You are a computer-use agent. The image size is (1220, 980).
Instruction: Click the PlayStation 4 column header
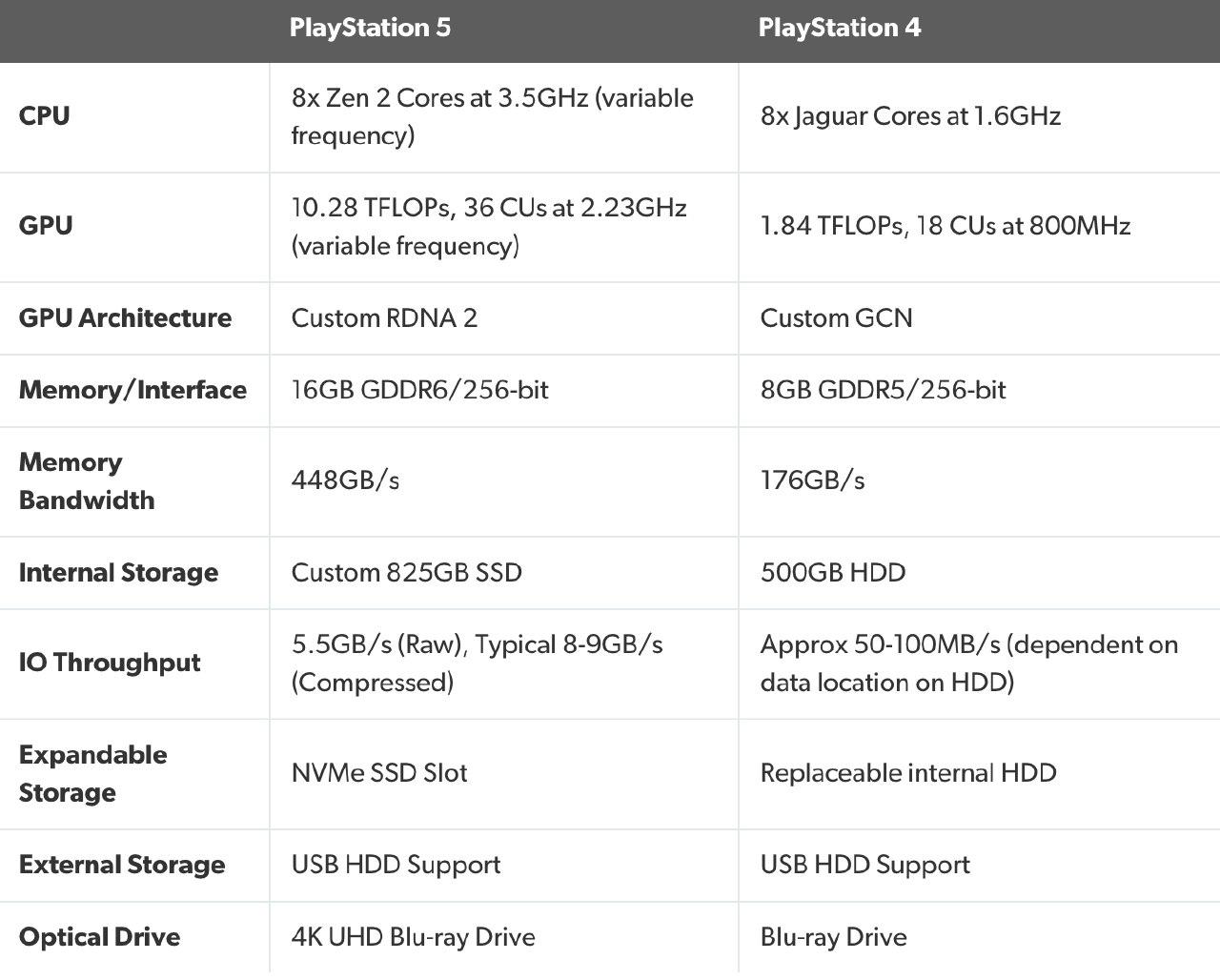[839, 28]
